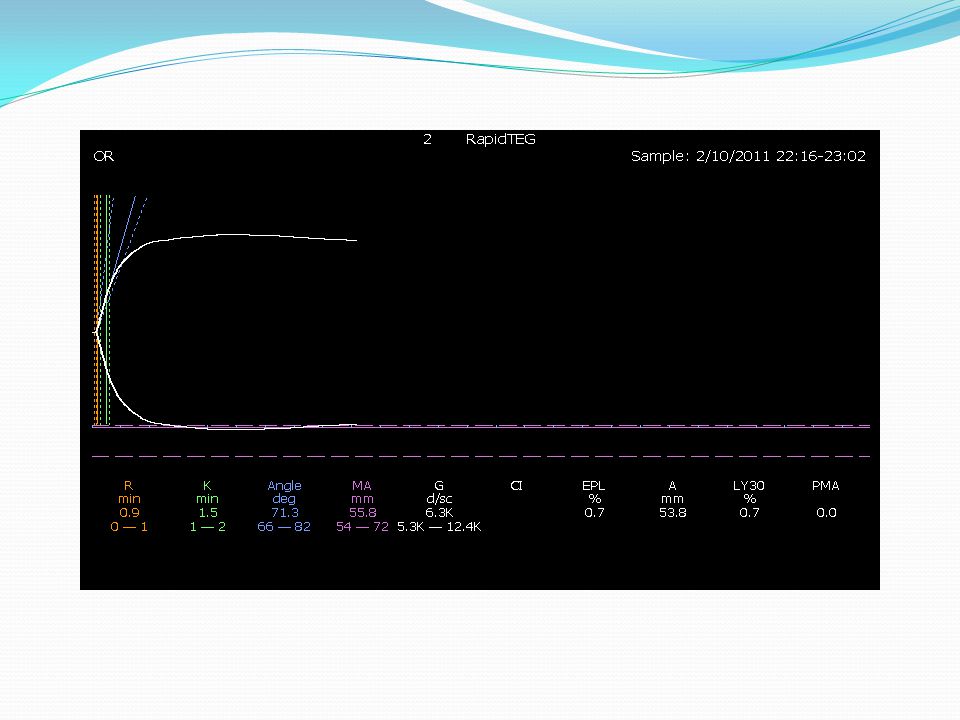
Task: Click the Angle range 66 — 82
Action: point(284,527)
